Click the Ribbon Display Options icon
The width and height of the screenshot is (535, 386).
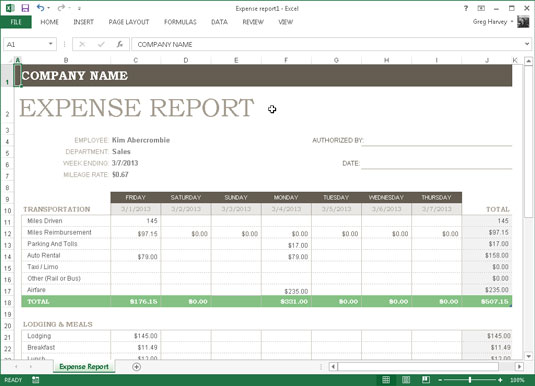tap(481, 8)
